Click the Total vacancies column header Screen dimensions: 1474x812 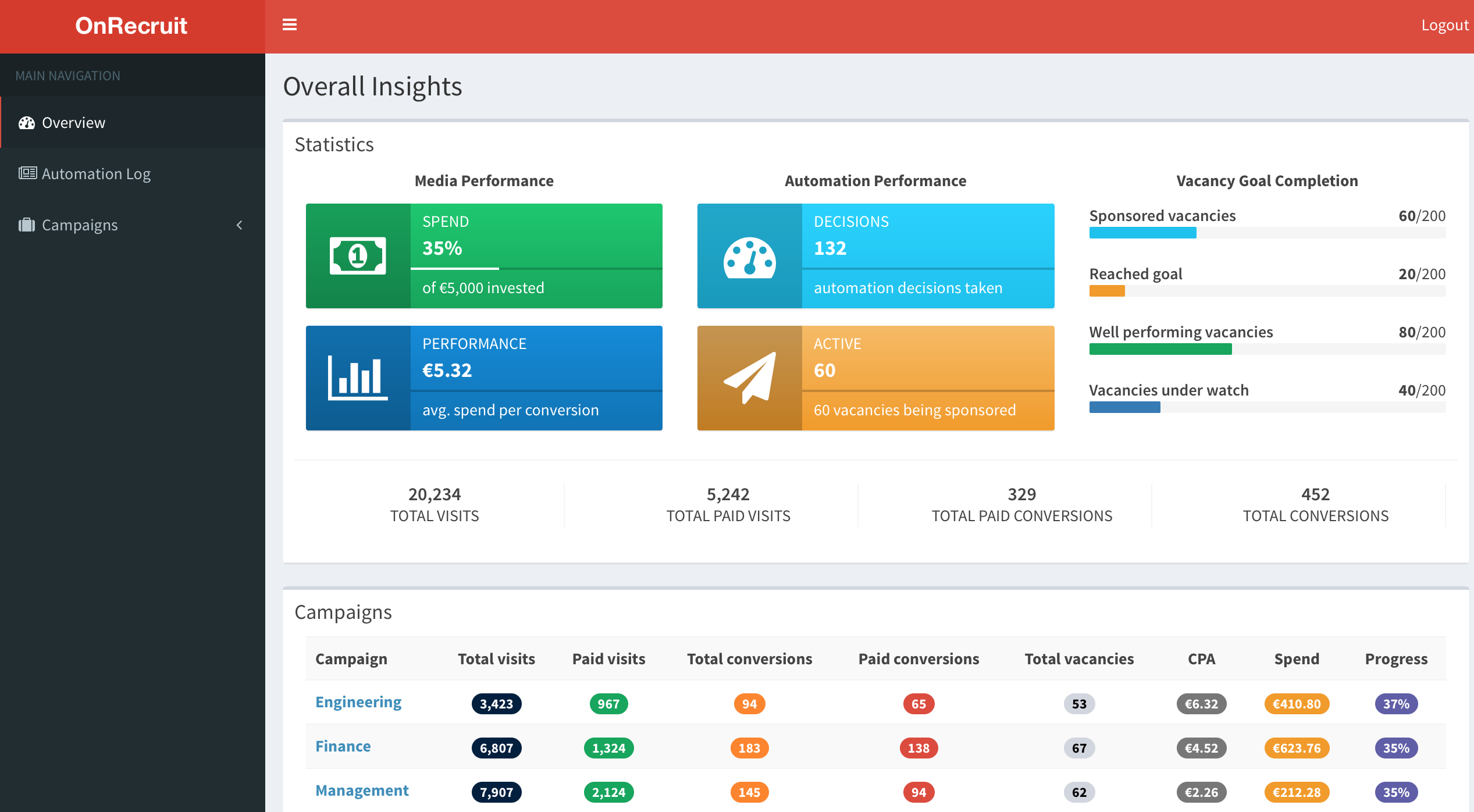[1079, 659]
